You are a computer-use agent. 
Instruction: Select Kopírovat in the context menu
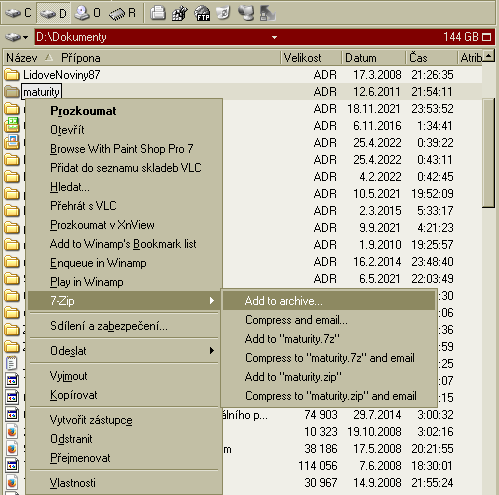[x=123, y=395]
